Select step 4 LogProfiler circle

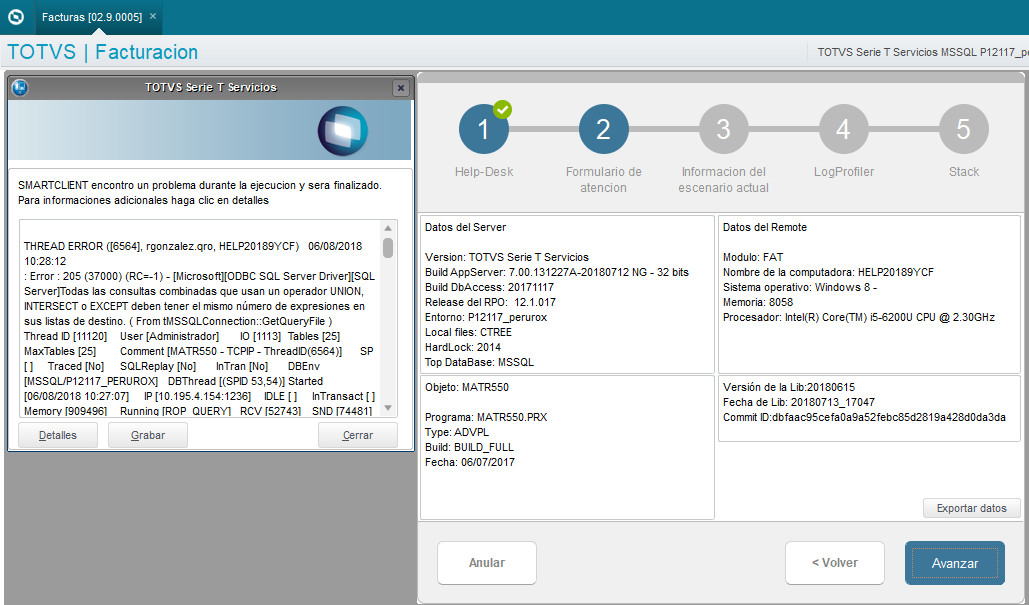click(x=843, y=129)
